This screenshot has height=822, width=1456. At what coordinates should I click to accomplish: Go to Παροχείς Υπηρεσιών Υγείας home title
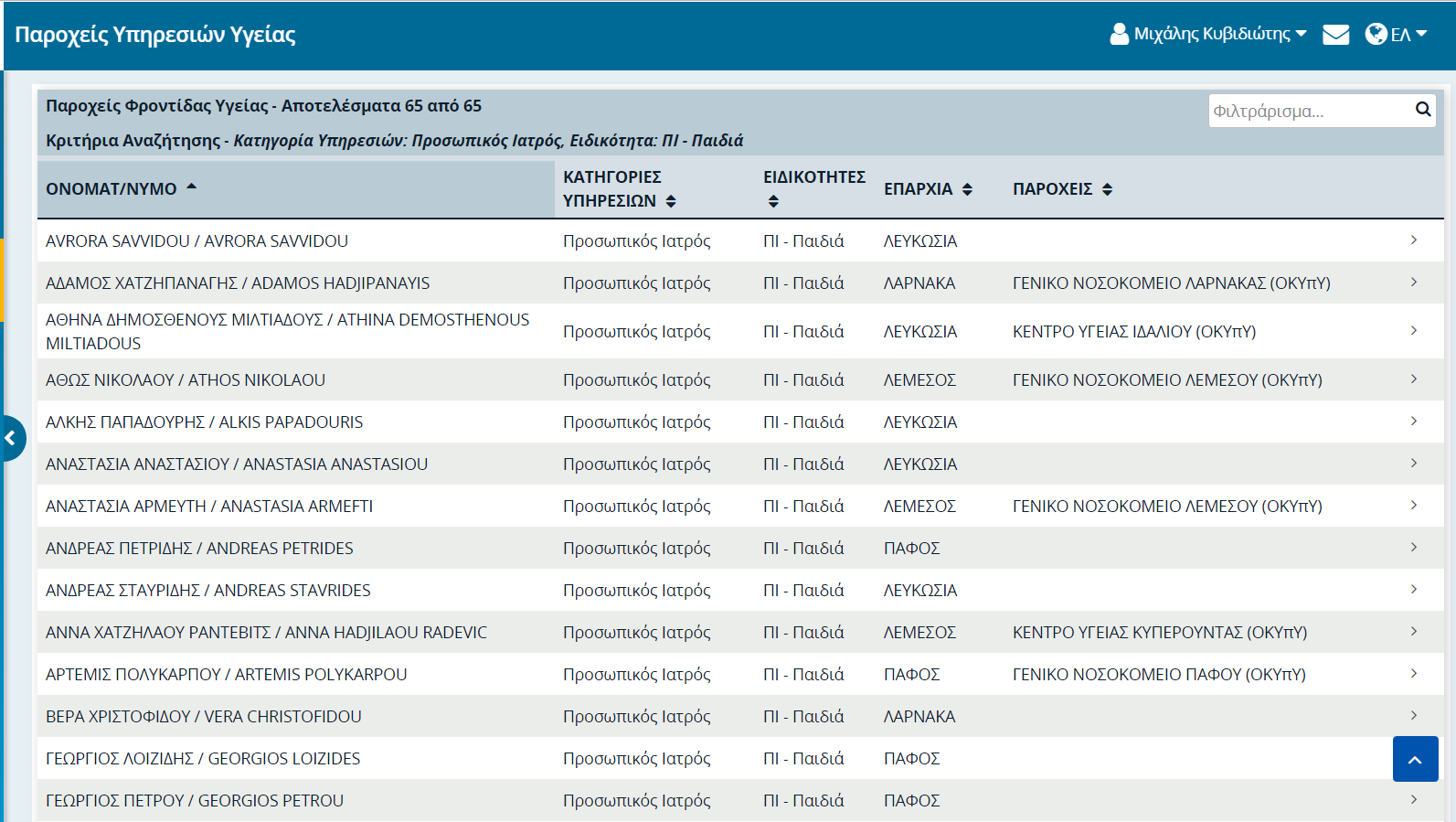[x=155, y=35]
